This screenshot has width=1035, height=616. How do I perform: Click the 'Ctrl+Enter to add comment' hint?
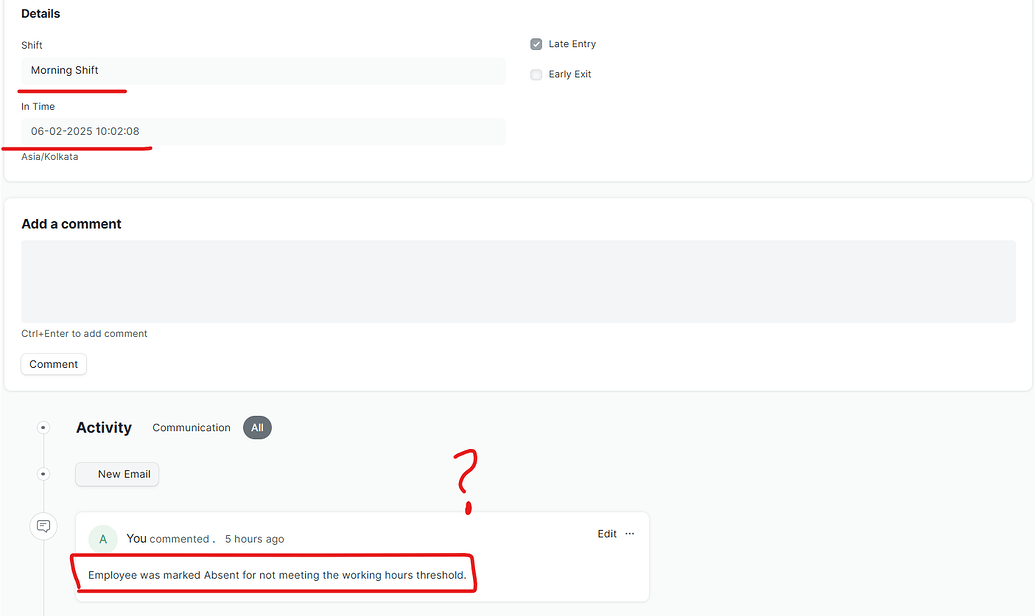[x=84, y=334]
